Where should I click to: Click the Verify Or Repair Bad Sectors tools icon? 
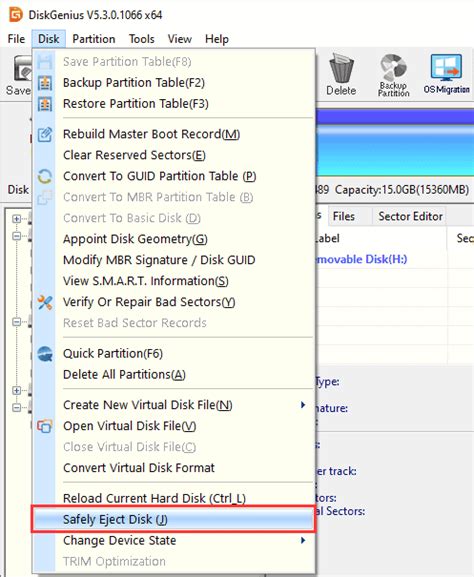[x=45, y=302]
